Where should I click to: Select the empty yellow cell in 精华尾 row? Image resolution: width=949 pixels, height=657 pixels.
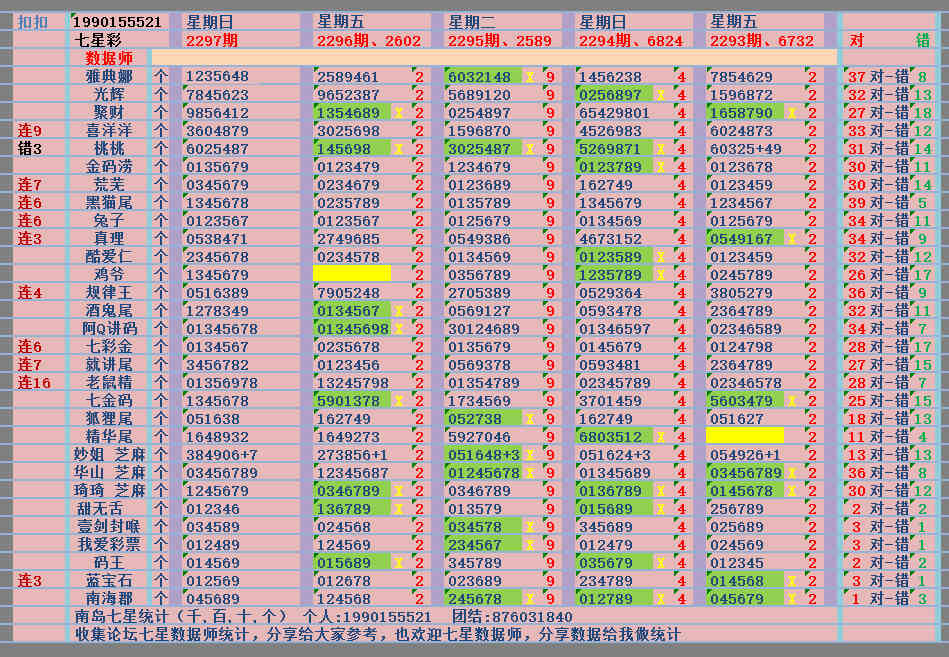744,436
